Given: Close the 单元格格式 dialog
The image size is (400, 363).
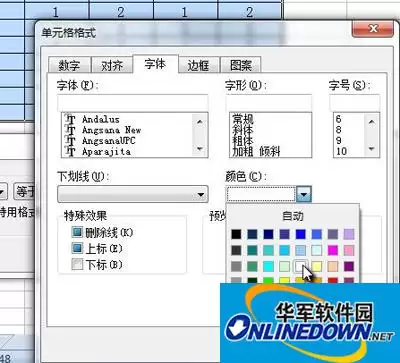Looking at the screenshot, I should [x=373, y=29].
